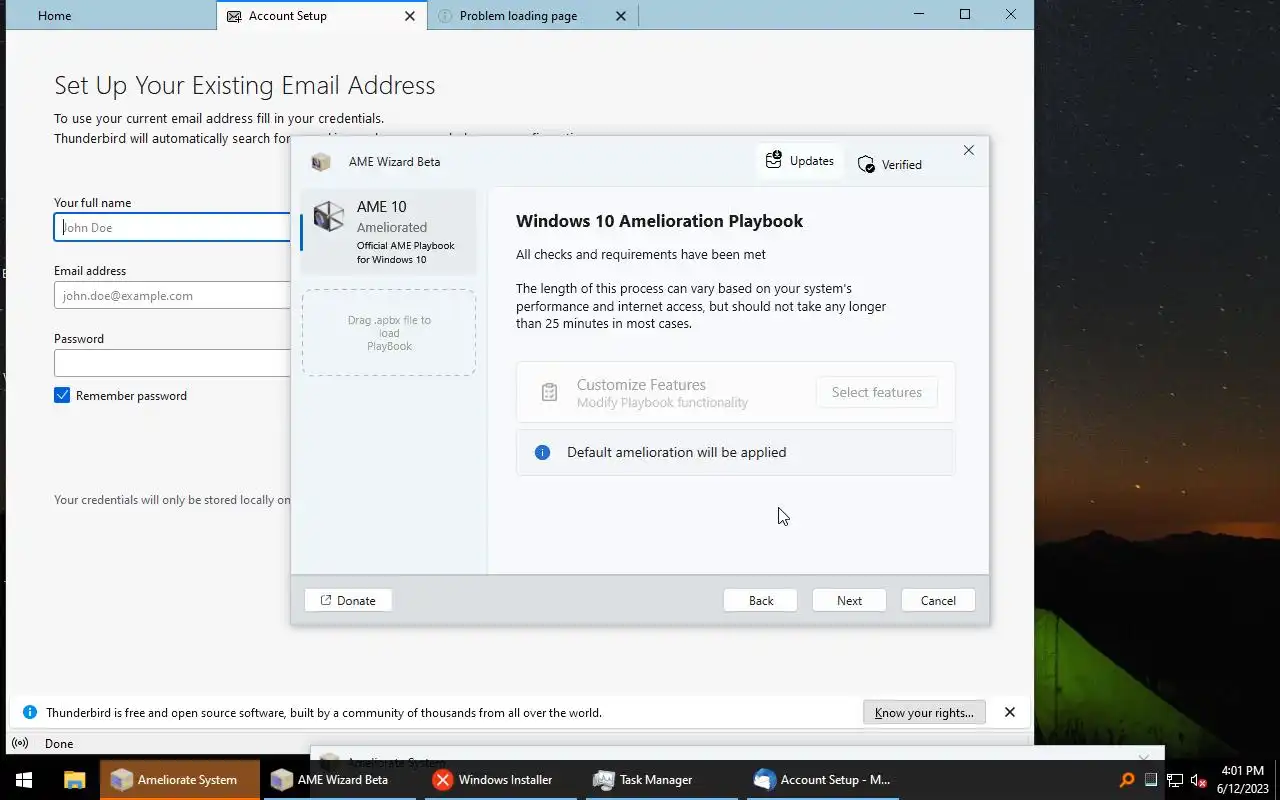
Task: Click the AME Wizard Beta cube logo icon
Action: click(x=321, y=162)
